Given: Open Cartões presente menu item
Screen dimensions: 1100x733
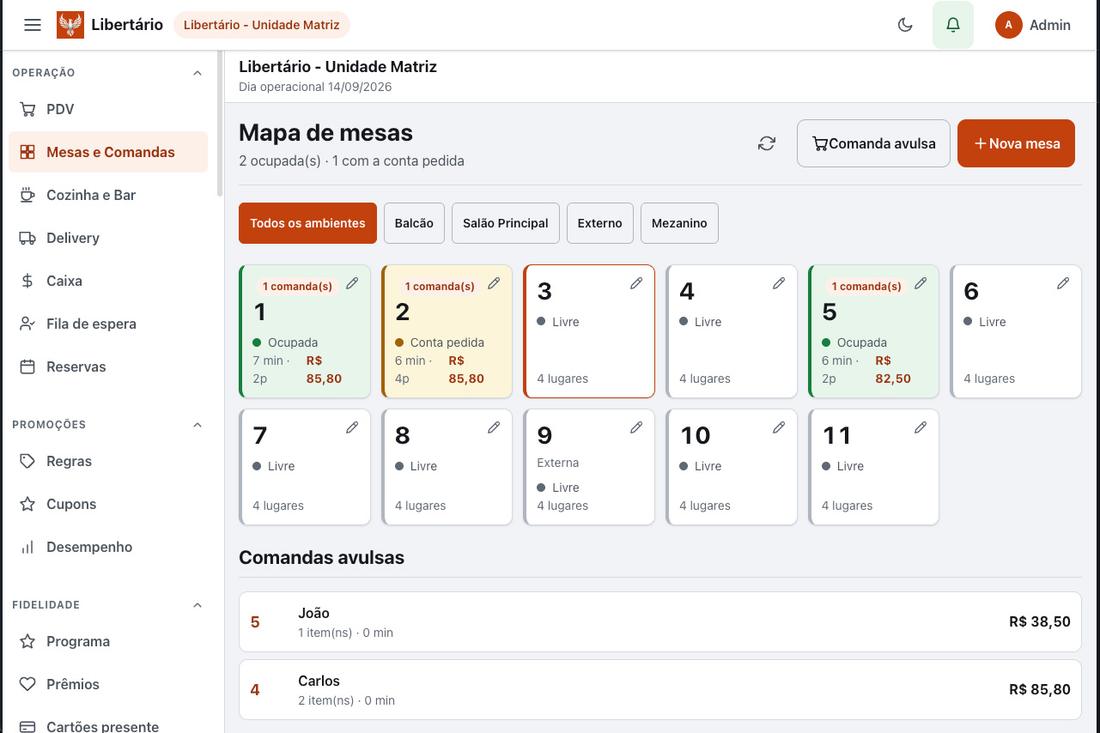Looking at the screenshot, I should click(x=109, y=724).
